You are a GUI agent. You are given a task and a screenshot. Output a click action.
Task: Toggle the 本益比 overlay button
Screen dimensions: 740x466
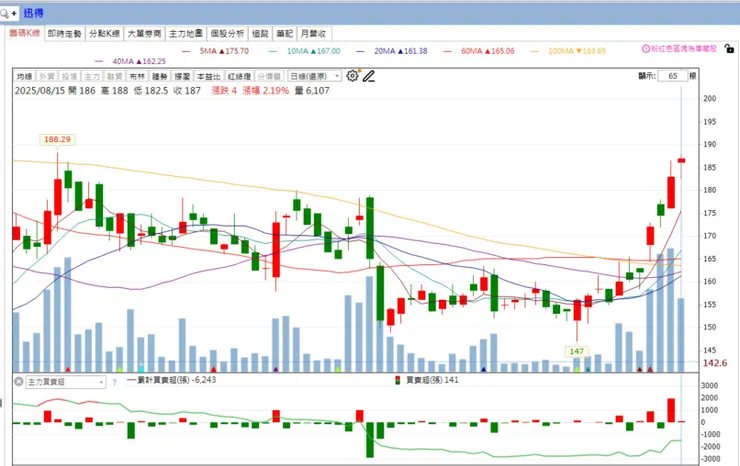[208, 76]
